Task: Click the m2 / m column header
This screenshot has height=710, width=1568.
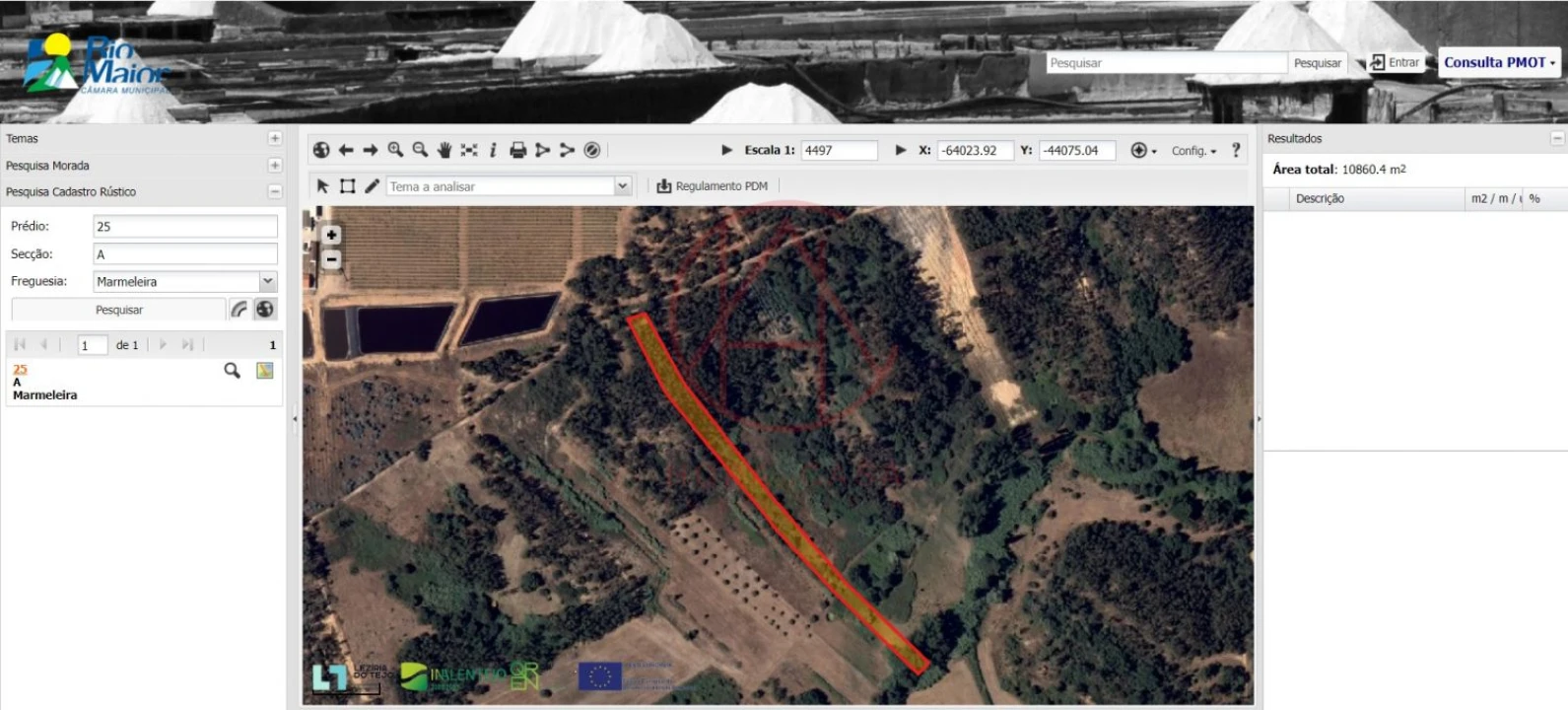Action: [1494, 198]
